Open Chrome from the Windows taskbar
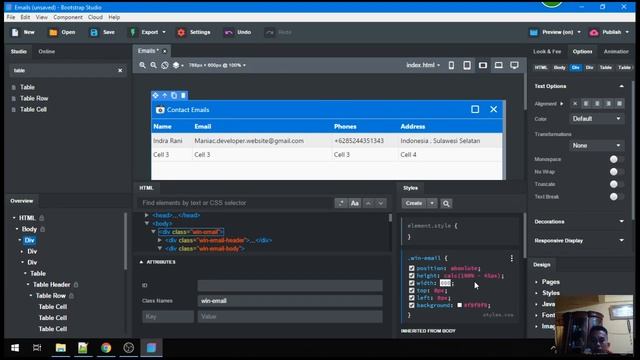Viewport: 640px width, 360px height. point(106,348)
